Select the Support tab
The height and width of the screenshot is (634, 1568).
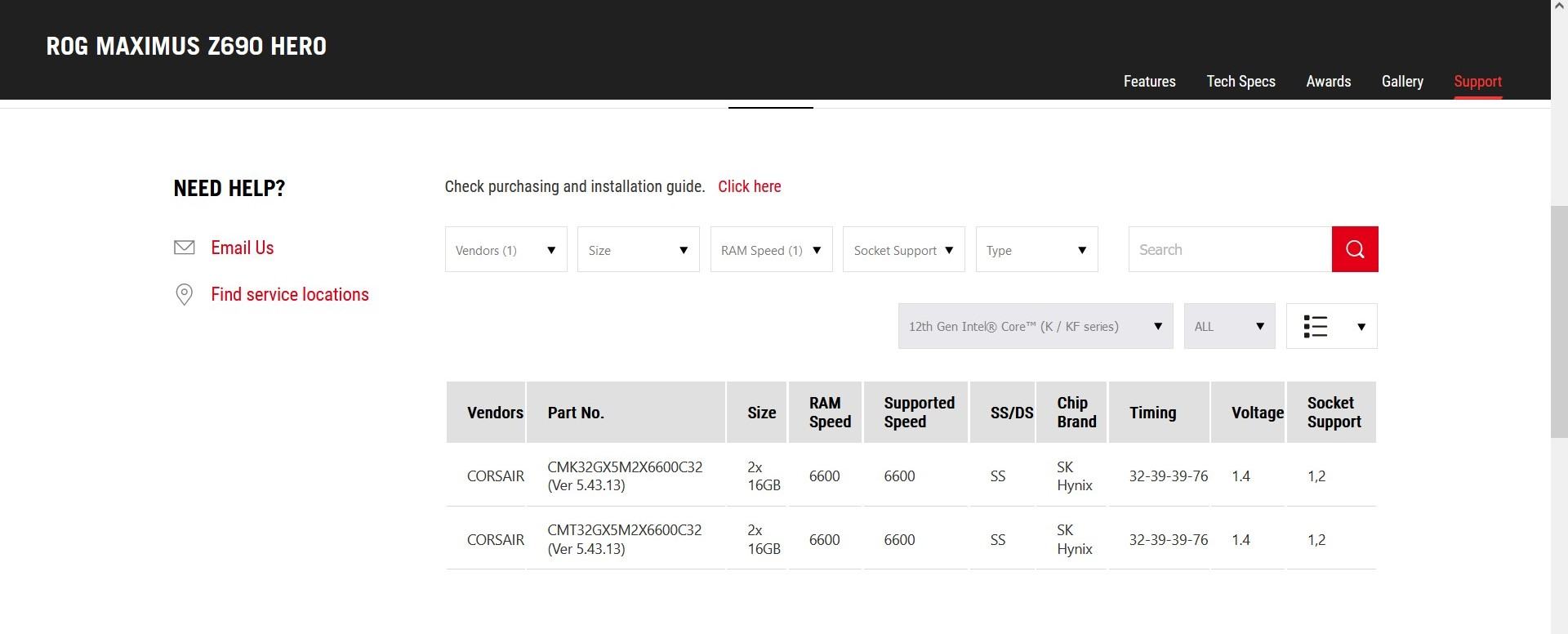[1477, 82]
